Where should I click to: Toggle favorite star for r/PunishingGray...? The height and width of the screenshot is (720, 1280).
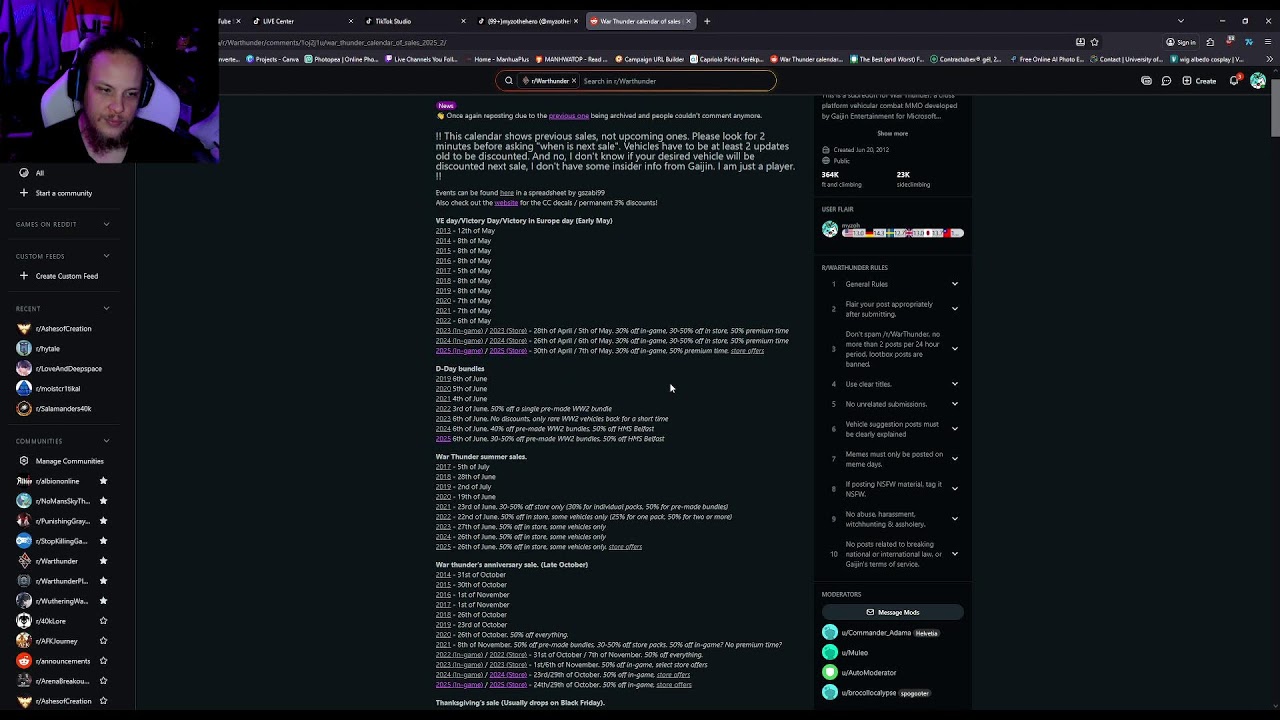click(x=103, y=521)
